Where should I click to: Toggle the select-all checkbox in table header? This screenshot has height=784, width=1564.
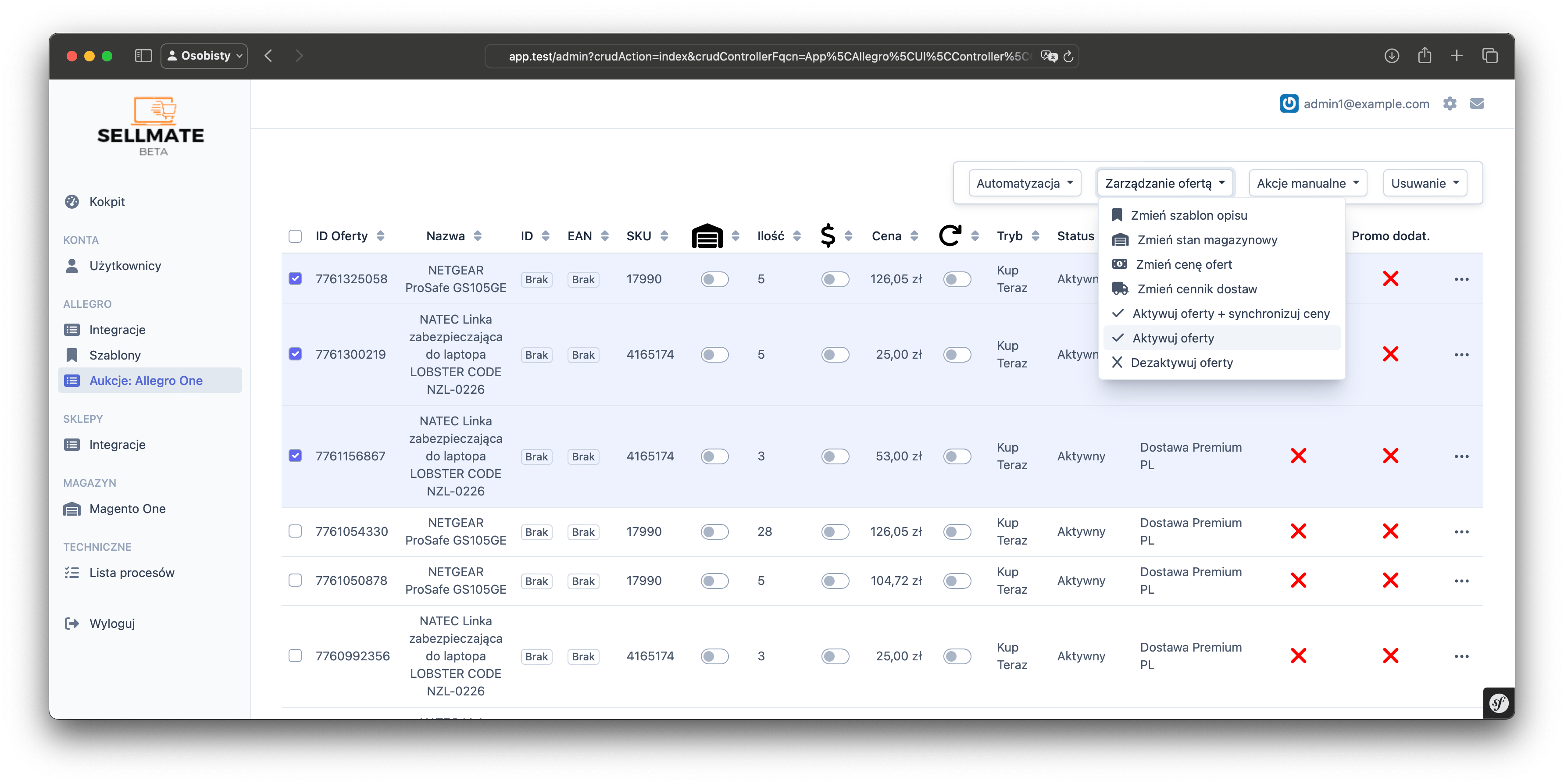click(295, 236)
